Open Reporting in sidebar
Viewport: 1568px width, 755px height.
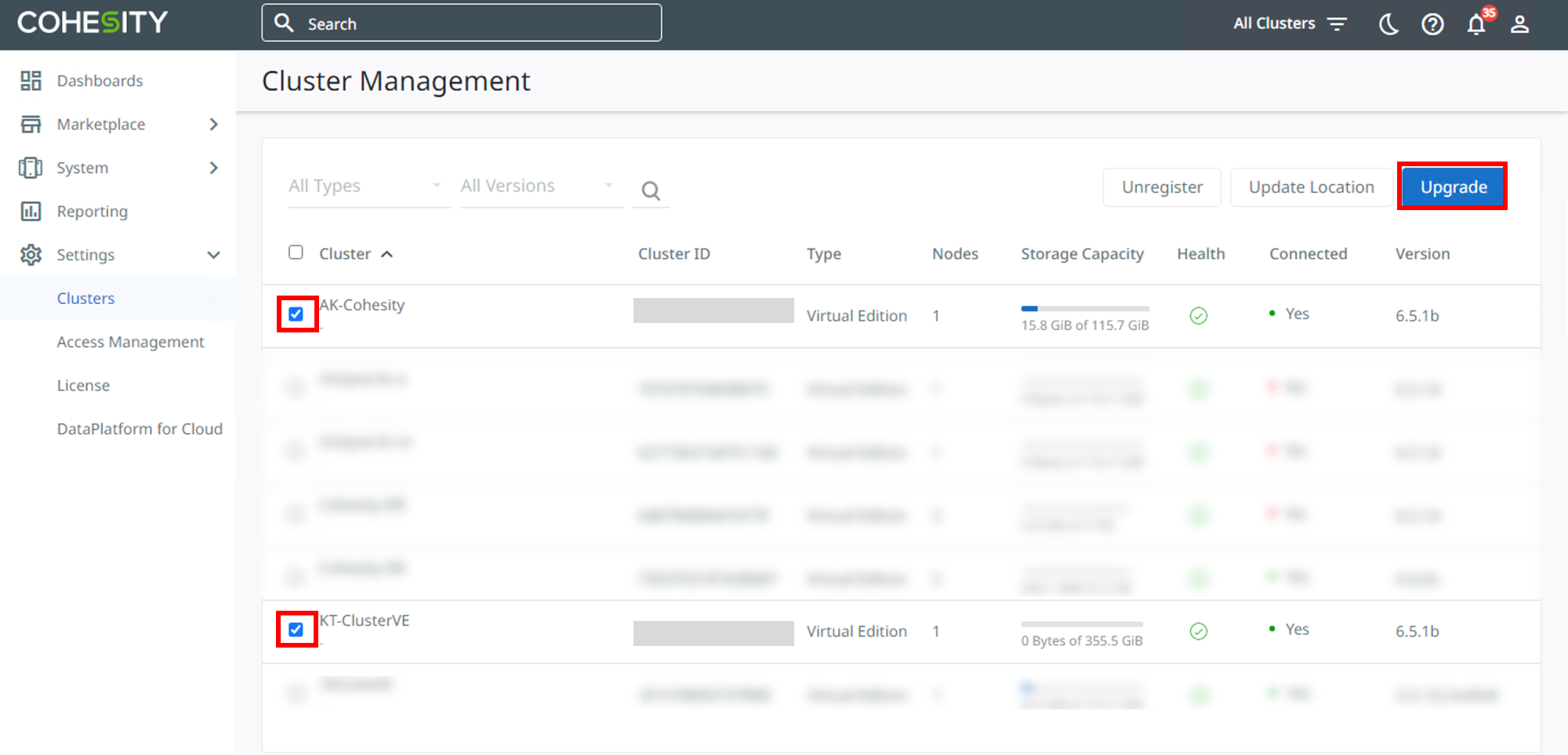click(92, 212)
